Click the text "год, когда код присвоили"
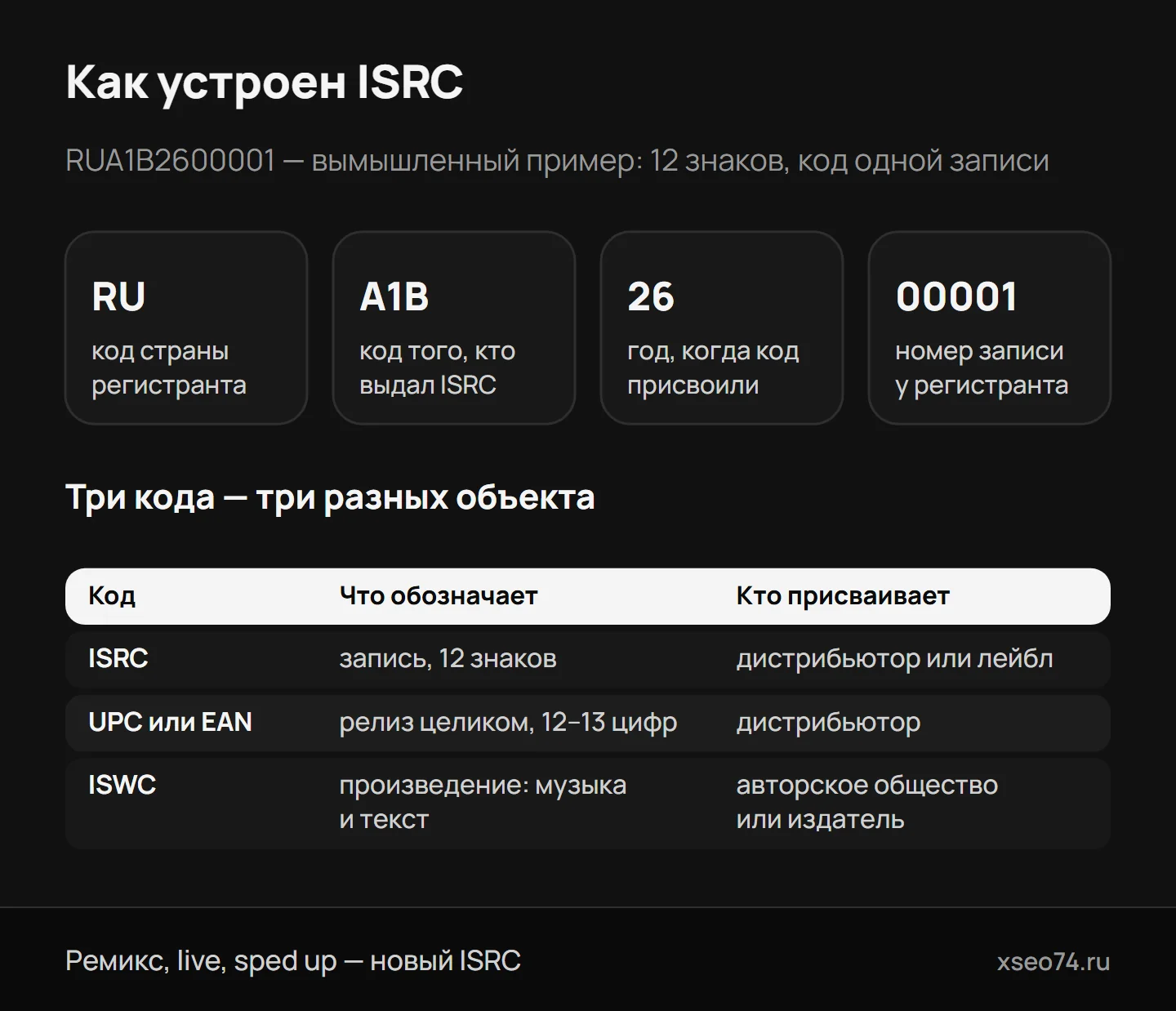The image size is (1176, 1011). pos(713,367)
